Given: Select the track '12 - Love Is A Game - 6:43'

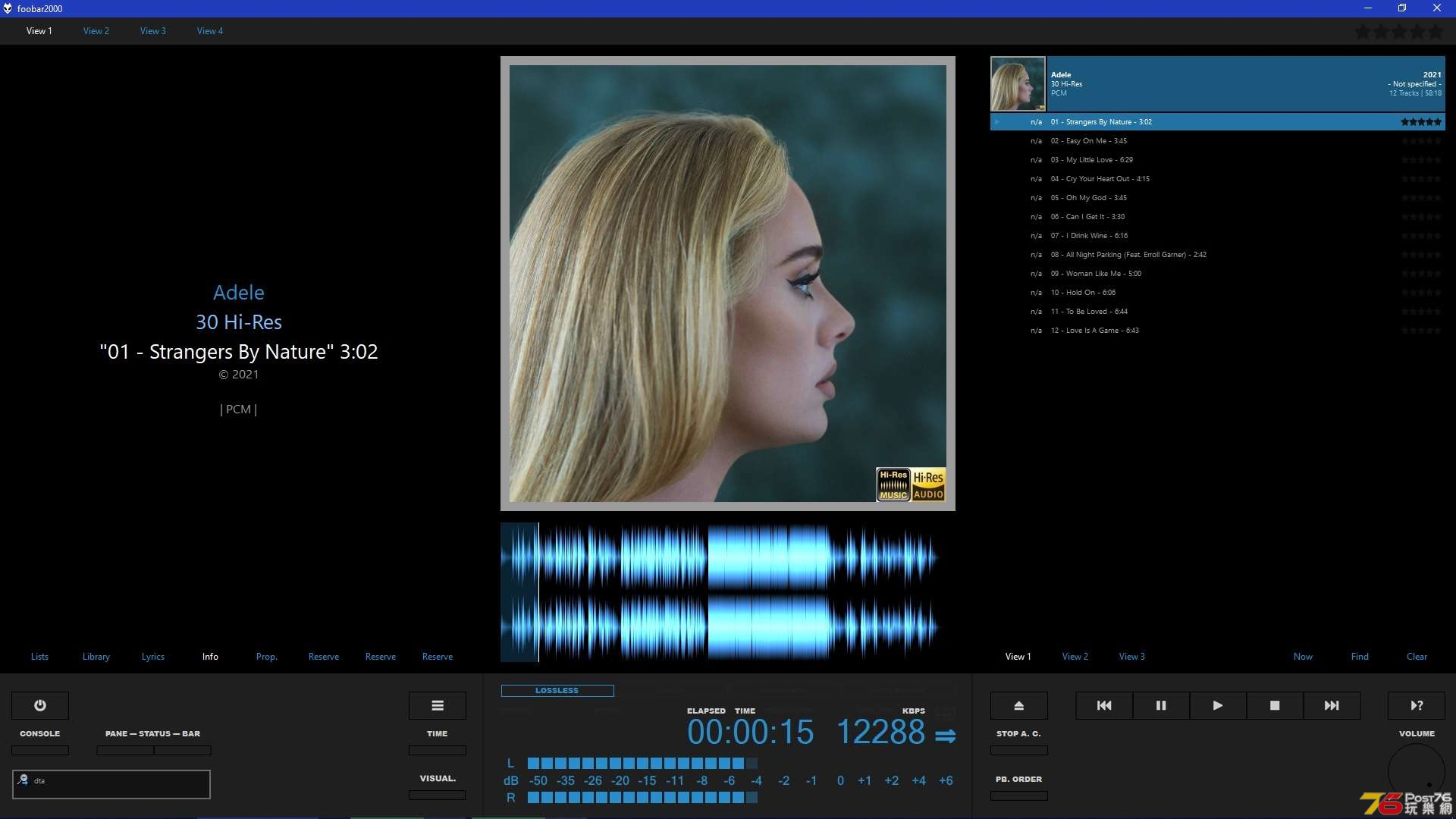Looking at the screenshot, I should click(x=1217, y=330).
